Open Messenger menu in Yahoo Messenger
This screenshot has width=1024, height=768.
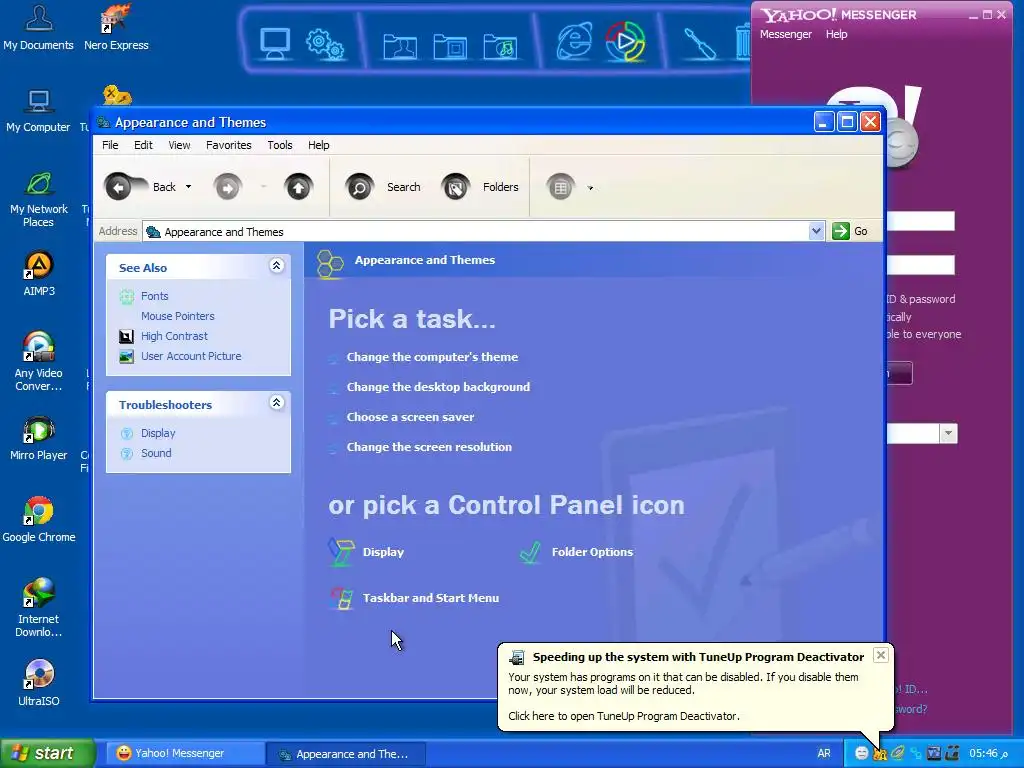786,34
